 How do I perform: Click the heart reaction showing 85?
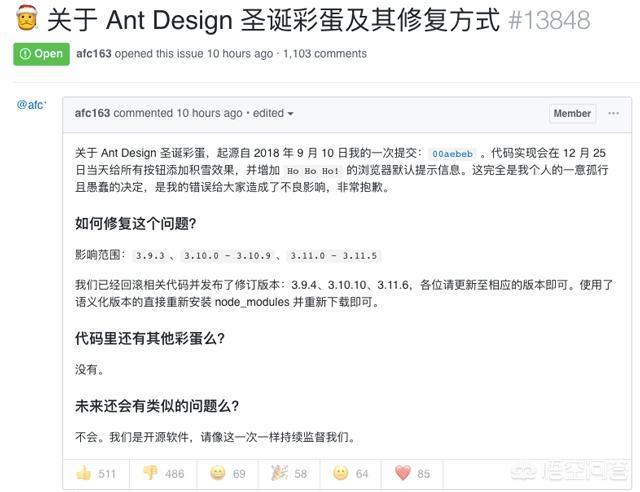[412, 473]
